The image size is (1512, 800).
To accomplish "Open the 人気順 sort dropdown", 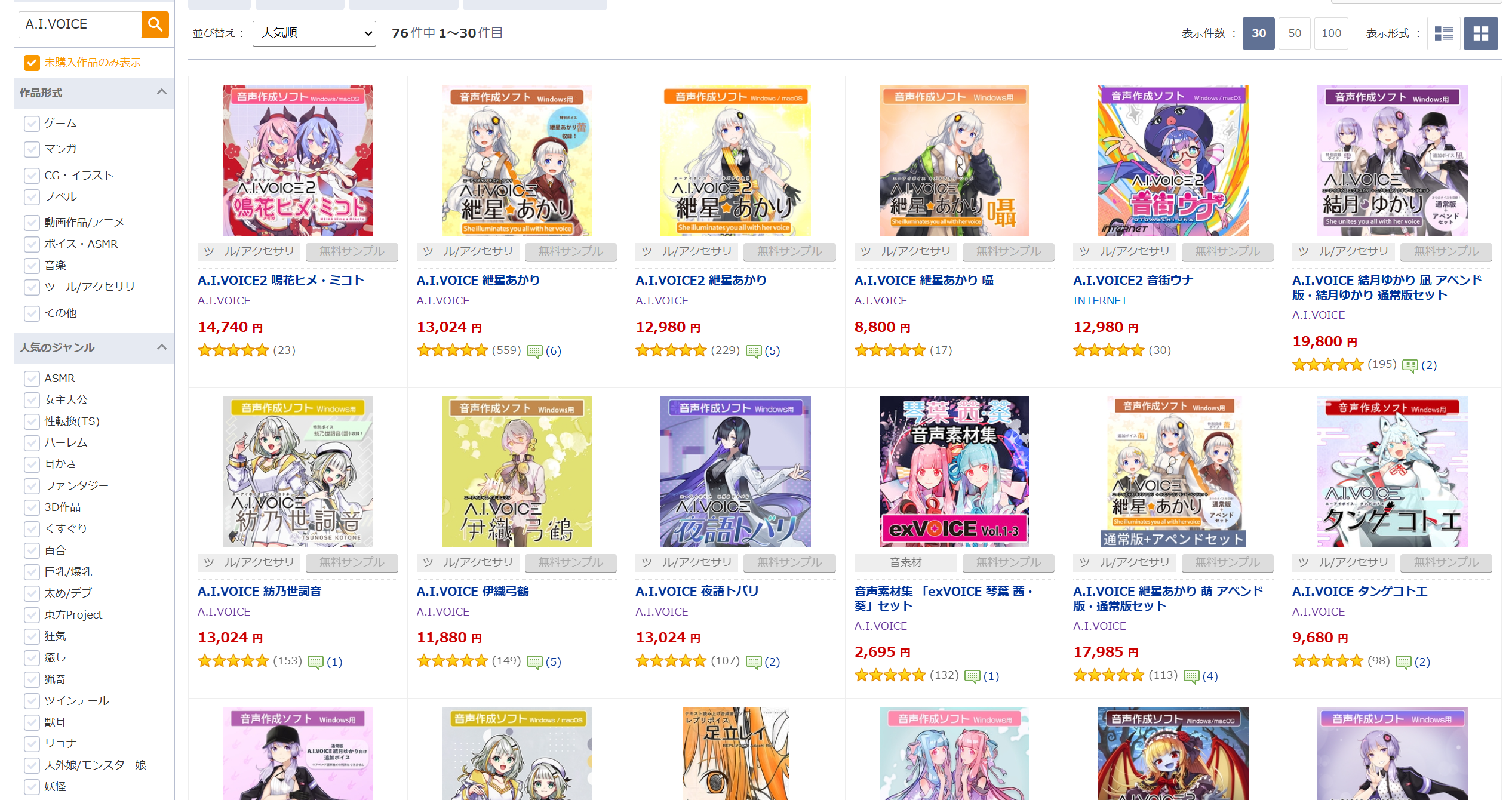I will (x=314, y=33).
